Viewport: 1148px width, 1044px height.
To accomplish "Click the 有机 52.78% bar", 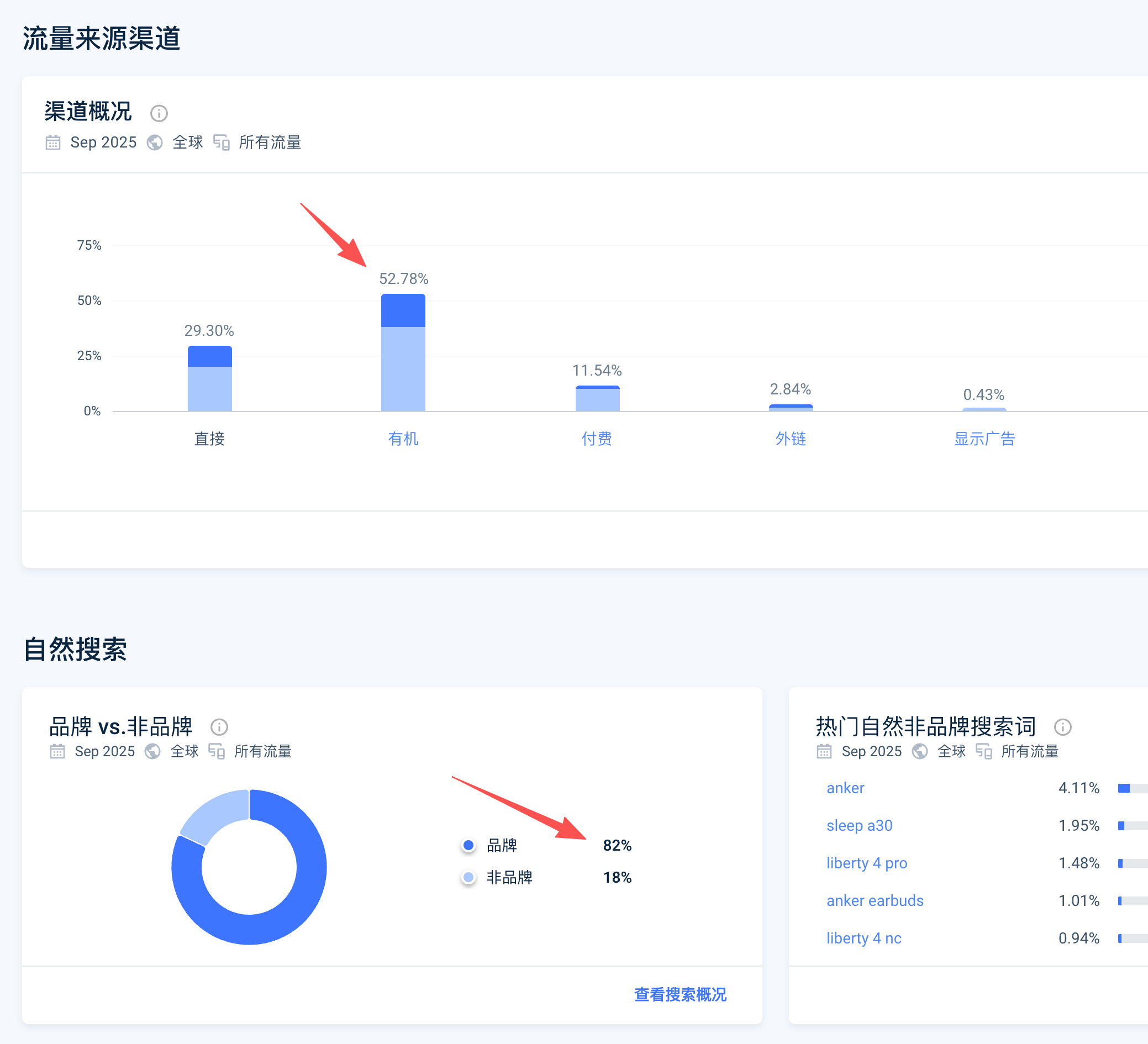I will point(403,353).
